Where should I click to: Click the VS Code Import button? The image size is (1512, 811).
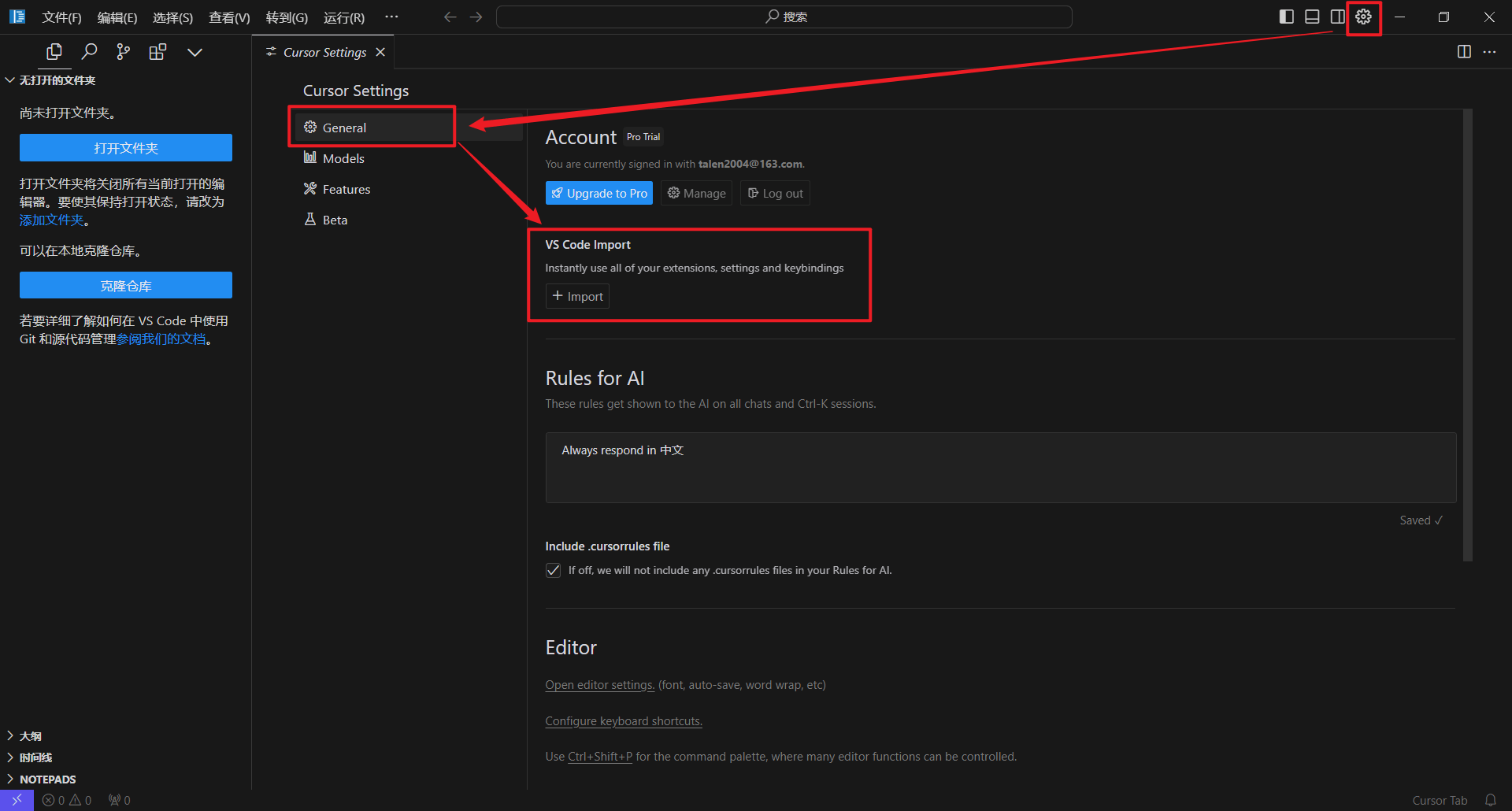point(577,296)
